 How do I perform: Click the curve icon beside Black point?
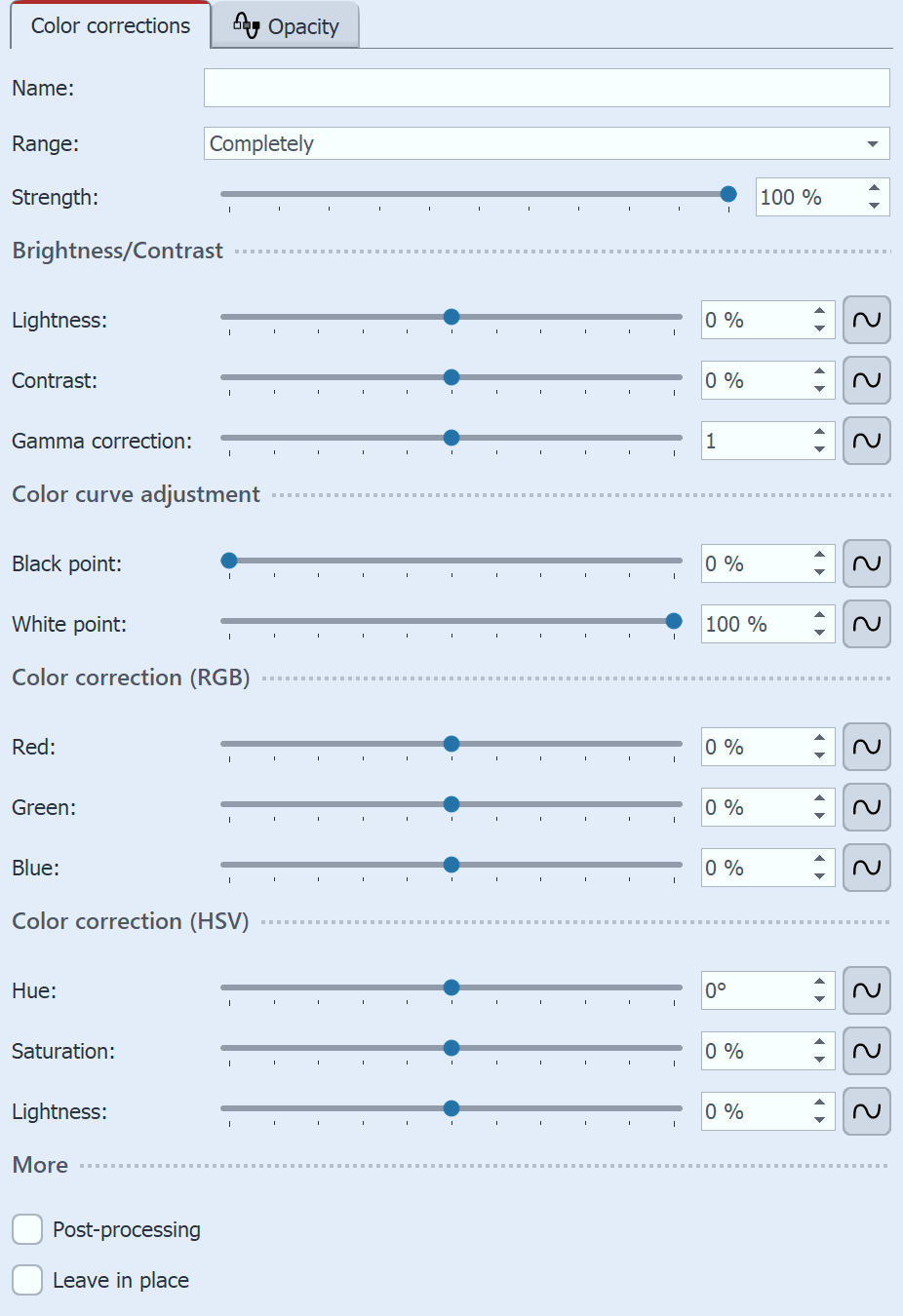coord(866,563)
